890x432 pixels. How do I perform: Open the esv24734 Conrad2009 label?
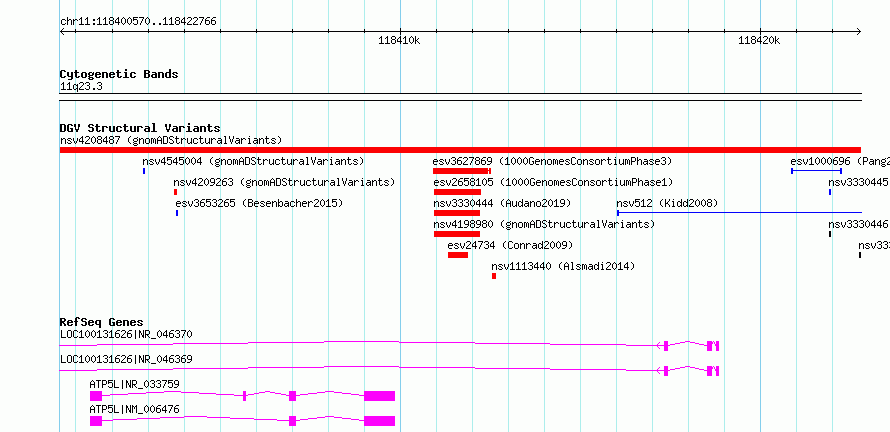[x=510, y=245]
